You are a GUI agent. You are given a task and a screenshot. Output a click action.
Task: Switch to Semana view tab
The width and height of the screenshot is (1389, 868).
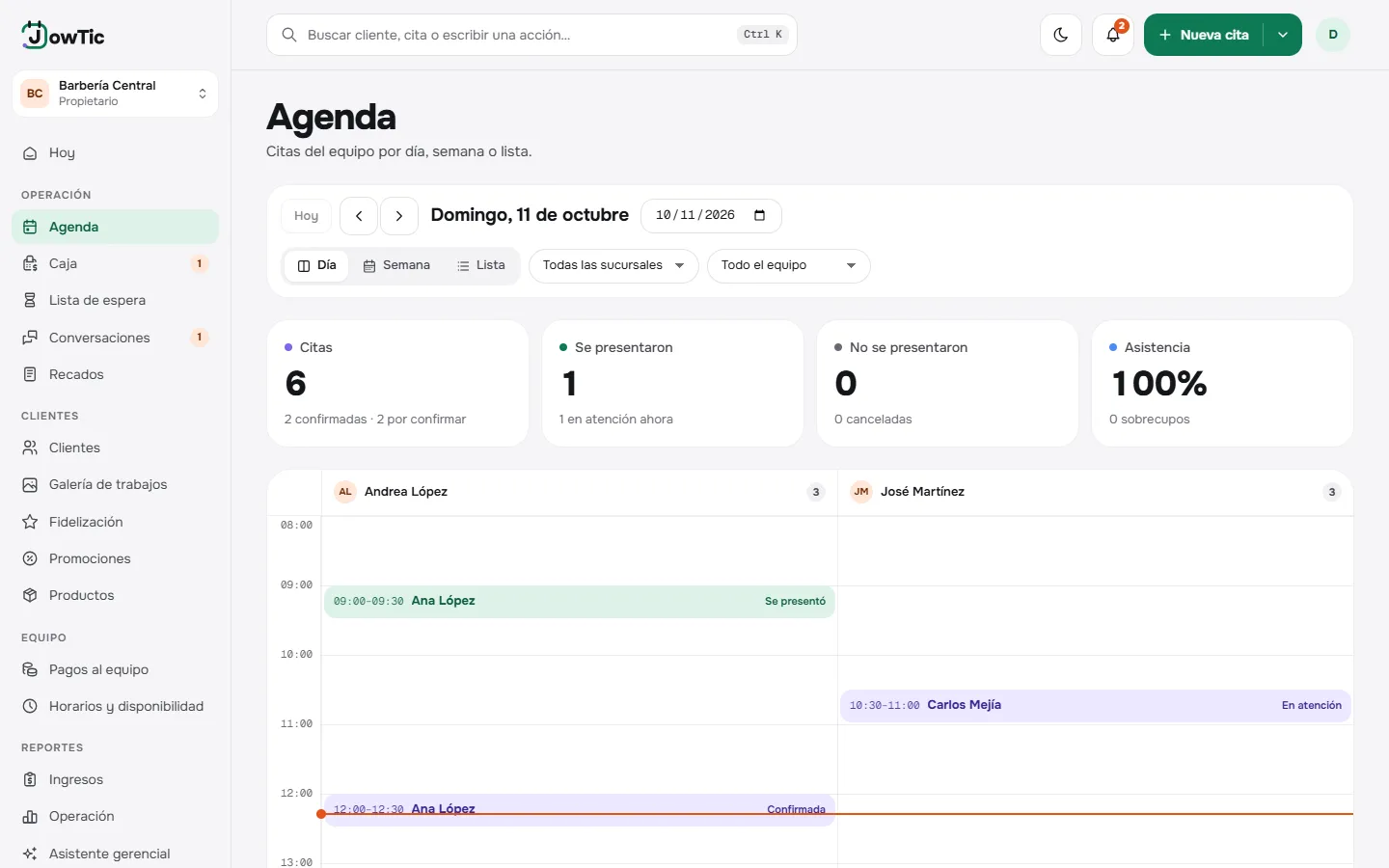[396, 265]
